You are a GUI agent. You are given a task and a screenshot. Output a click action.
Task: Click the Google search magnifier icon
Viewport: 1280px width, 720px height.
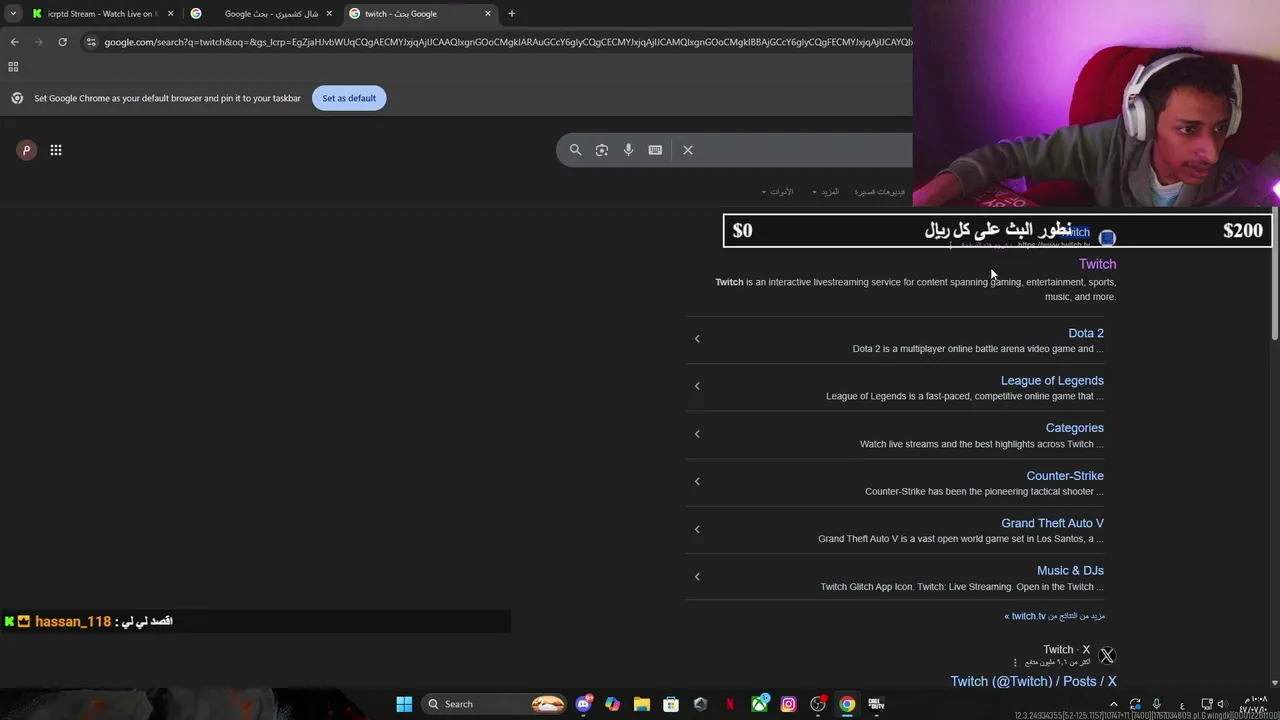[575, 150]
